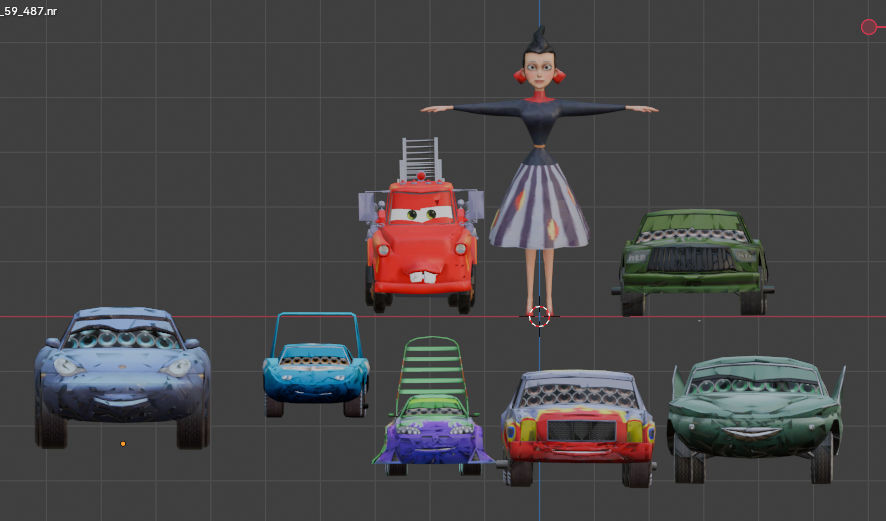
Task: Click the red X-axis navigation gizmo circle
Action: 868,27
